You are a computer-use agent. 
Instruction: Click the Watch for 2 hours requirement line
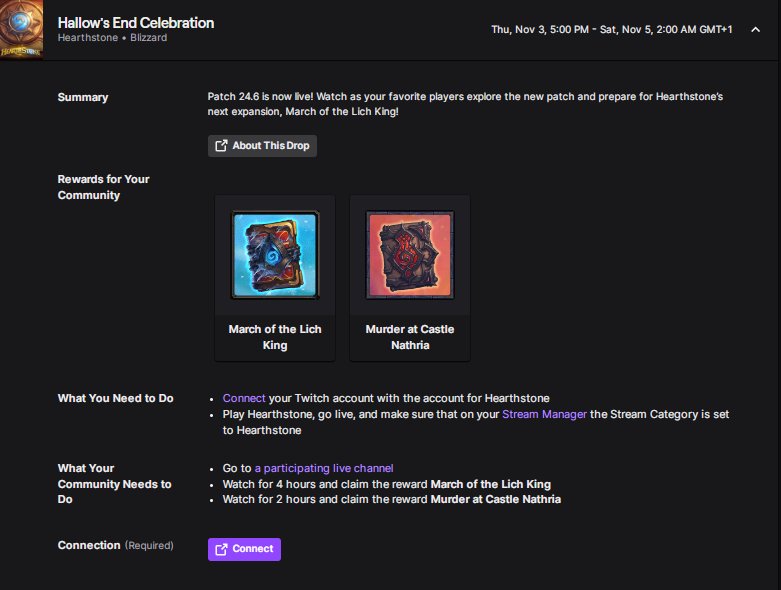(392, 499)
